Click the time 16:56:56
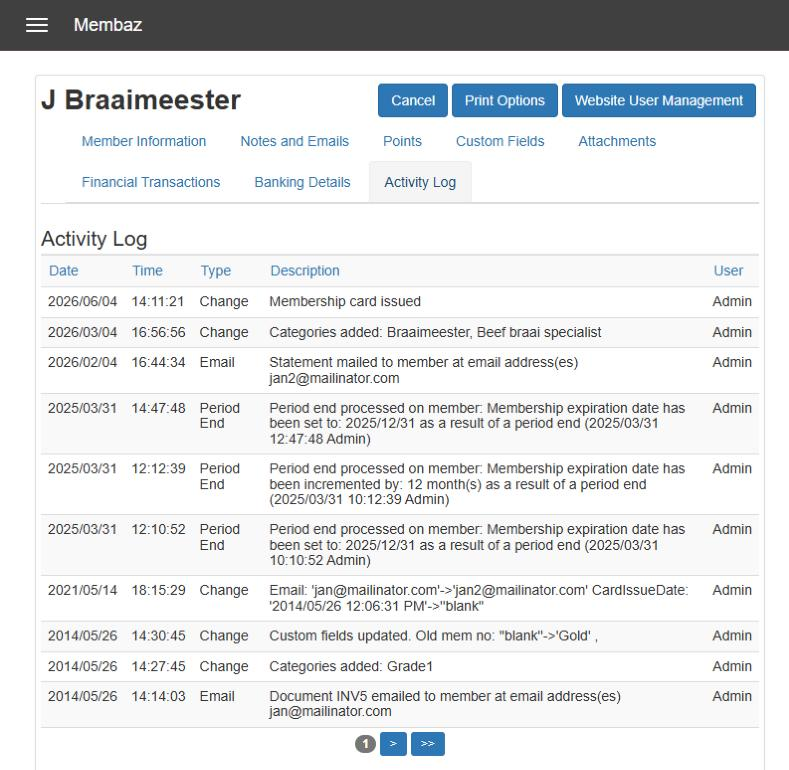Screen dimensions: 789x770 (159, 332)
